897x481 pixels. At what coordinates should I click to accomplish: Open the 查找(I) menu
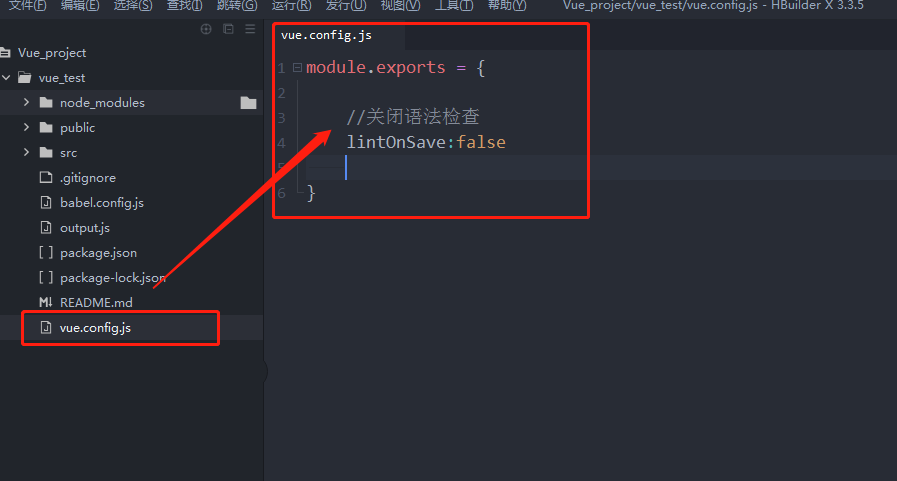pos(184,6)
